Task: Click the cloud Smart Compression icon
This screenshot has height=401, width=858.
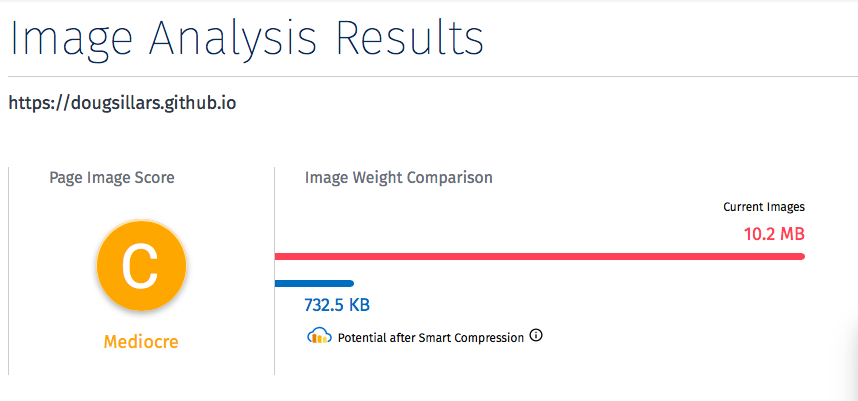Action: [319, 336]
